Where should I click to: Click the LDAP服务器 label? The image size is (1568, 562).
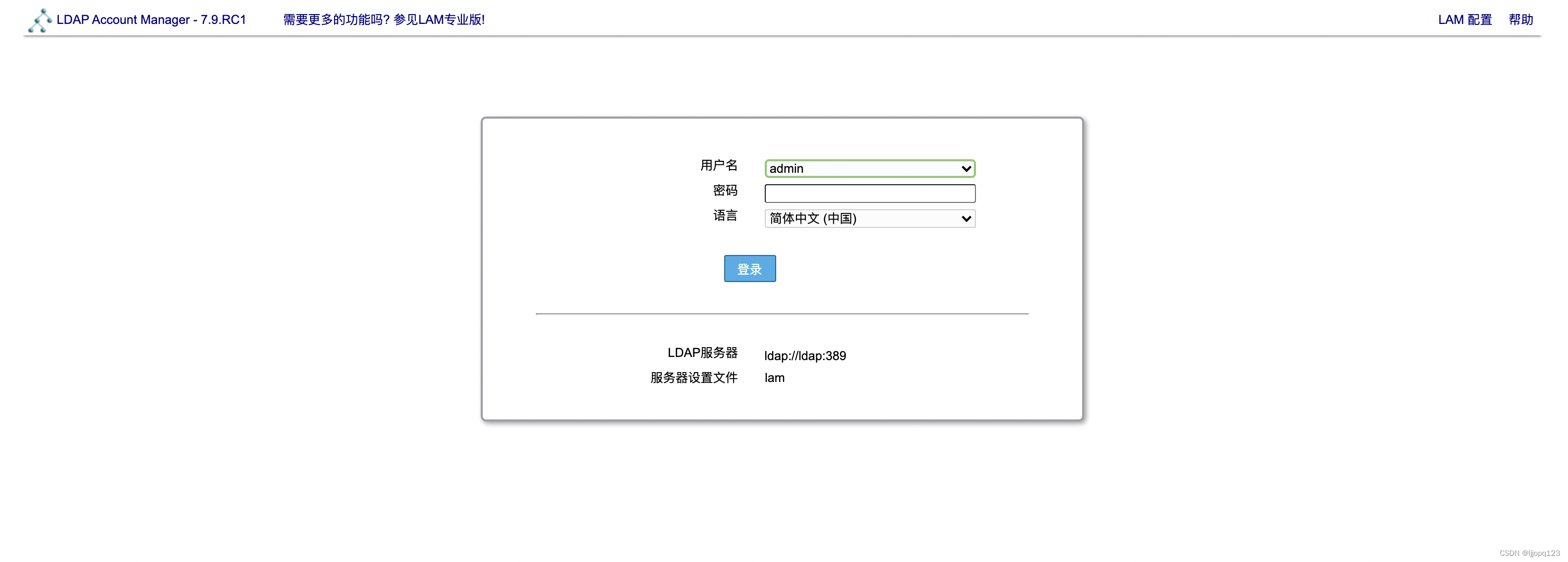(x=702, y=352)
